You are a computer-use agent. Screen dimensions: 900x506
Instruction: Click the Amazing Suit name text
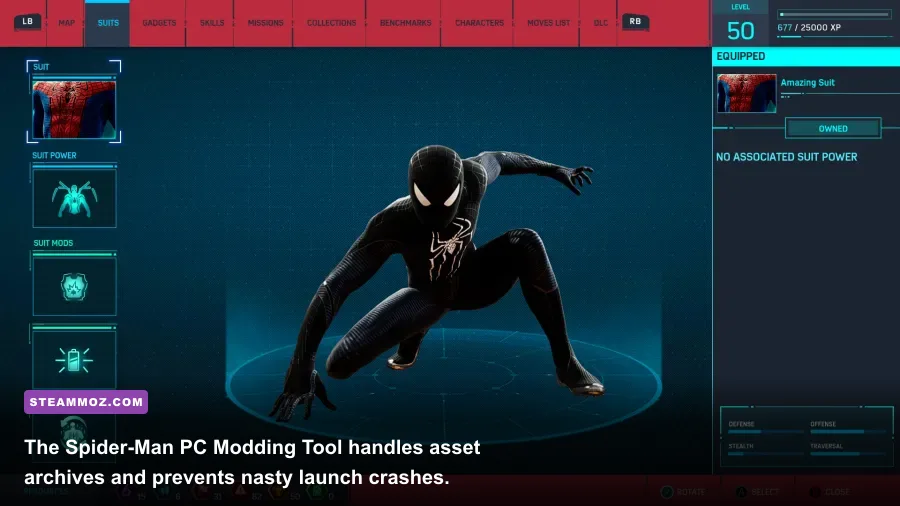(x=807, y=83)
